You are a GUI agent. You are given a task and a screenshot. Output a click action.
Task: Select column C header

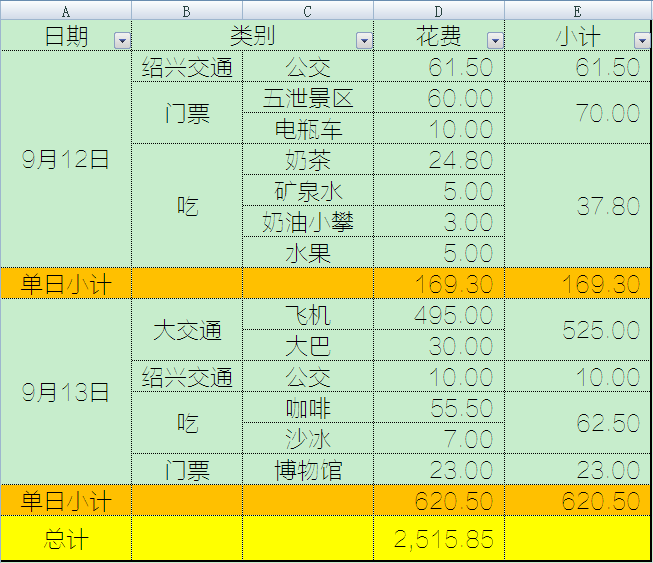pyautogui.click(x=308, y=11)
